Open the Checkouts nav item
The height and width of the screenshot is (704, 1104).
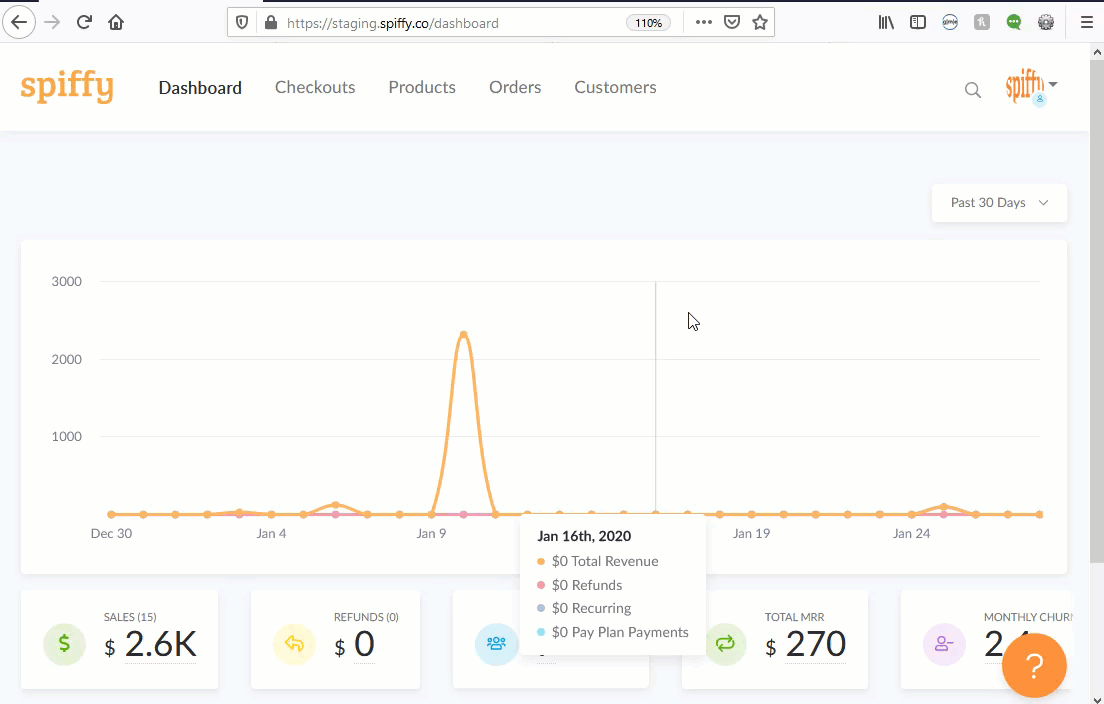pyautogui.click(x=315, y=87)
